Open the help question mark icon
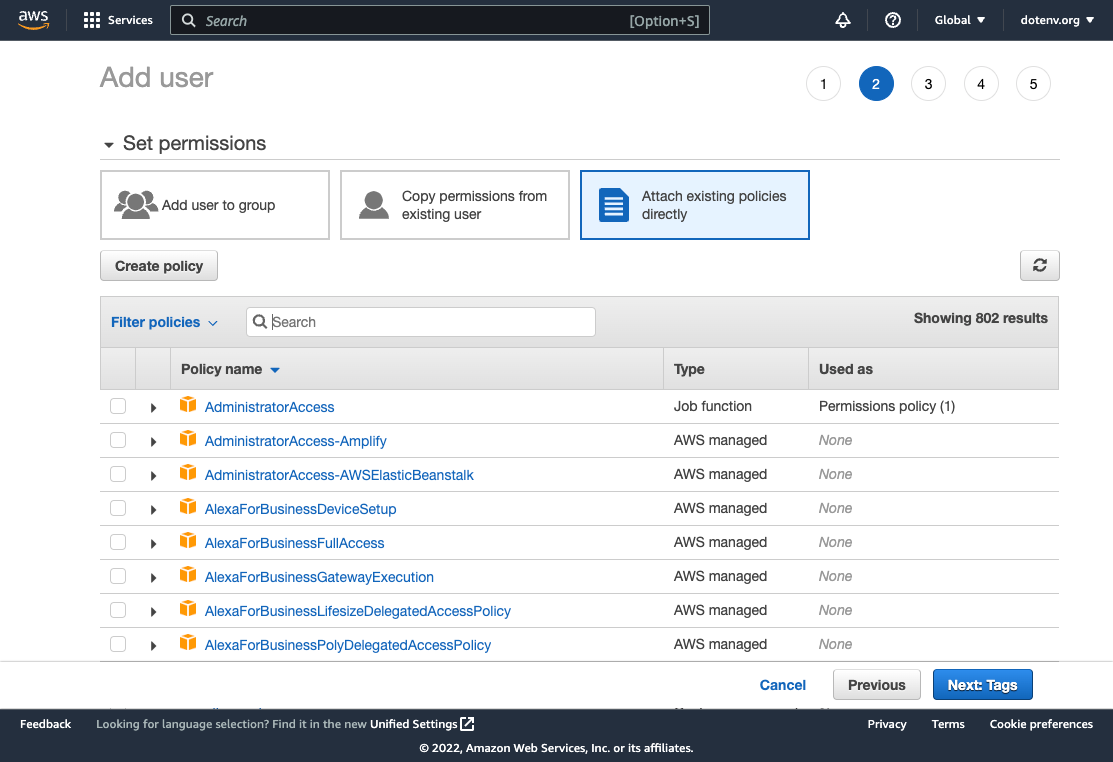Viewport: 1113px width, 762px height. [893, 20]
